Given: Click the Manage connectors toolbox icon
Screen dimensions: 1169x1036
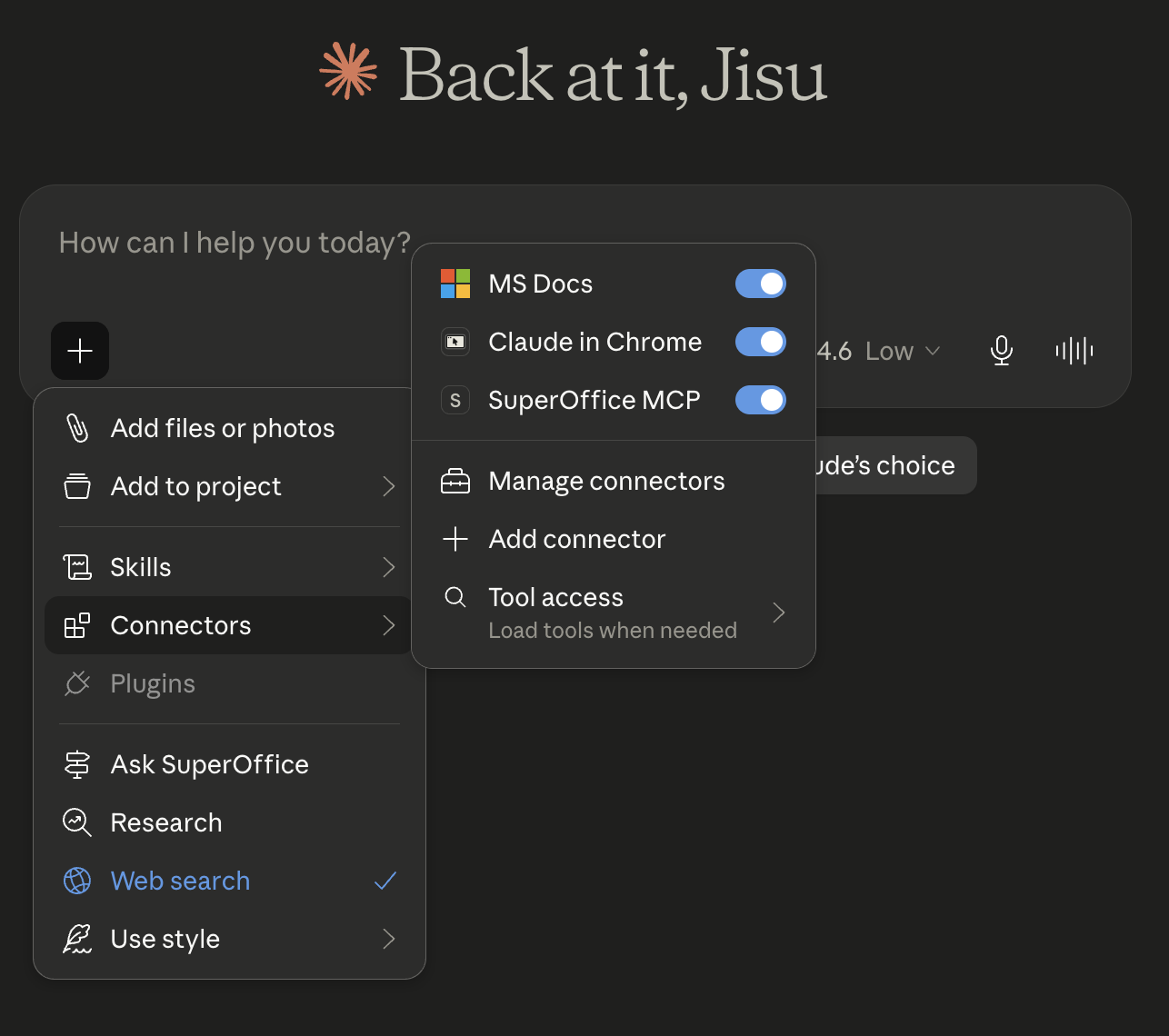Looking at the screenshot, I should (x=455, y=481).
